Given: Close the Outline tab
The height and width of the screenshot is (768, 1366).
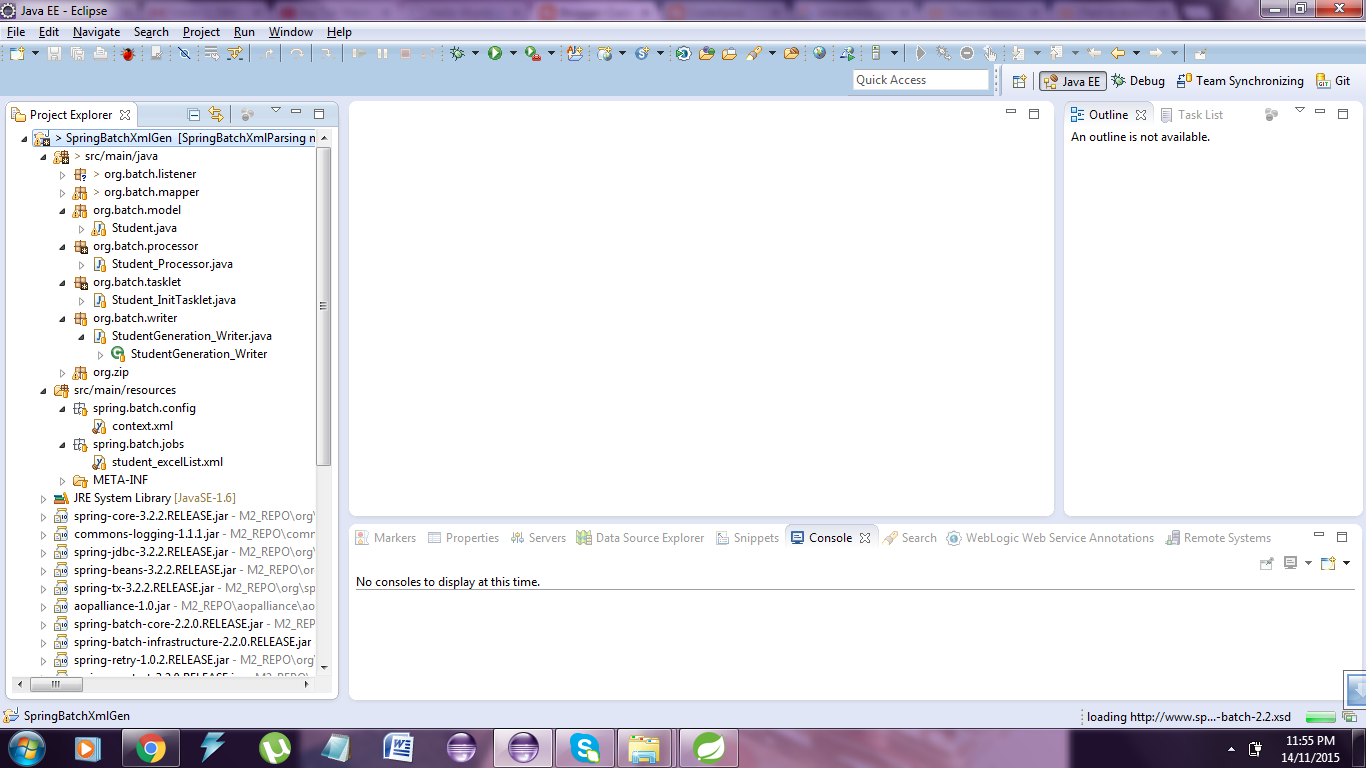Looking at the screenshot, I should pyautogui.click(x=1141, y=115).
